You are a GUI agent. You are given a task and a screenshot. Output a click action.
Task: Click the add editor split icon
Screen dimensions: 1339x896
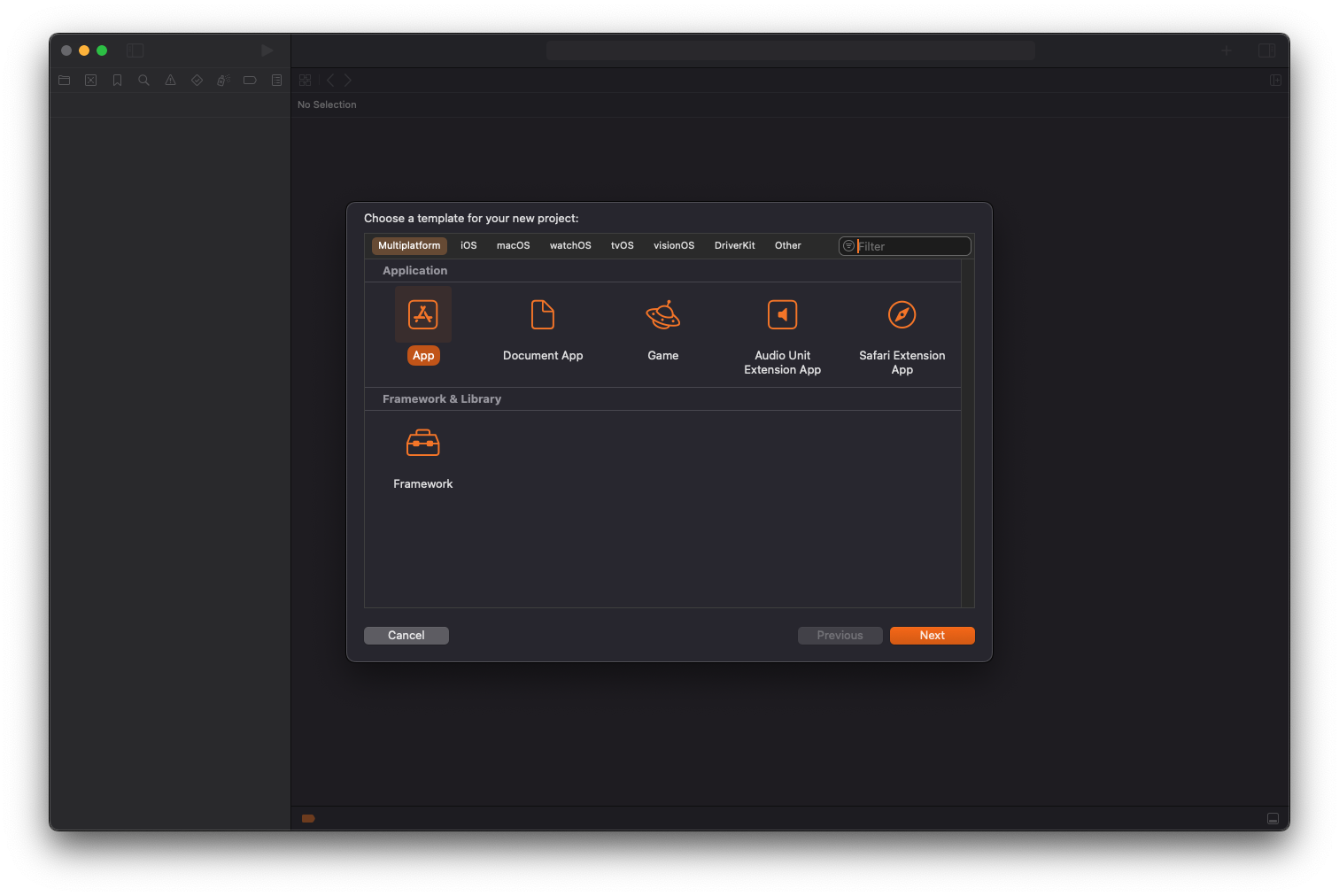[1275, 81]
